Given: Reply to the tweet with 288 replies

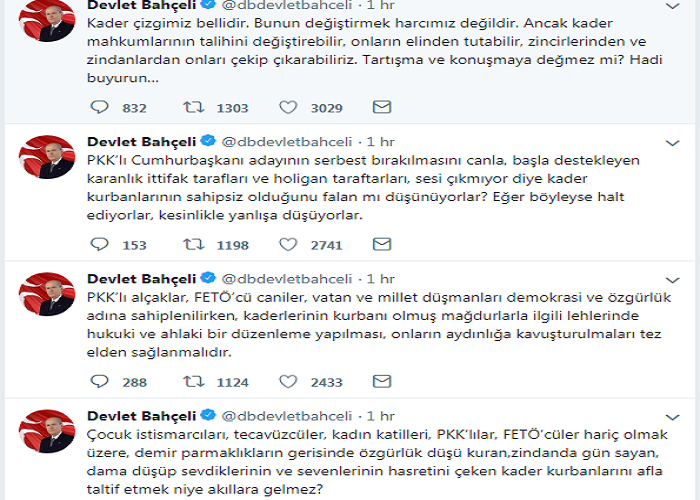Looking at the screenshot, I should click(99, 381).
